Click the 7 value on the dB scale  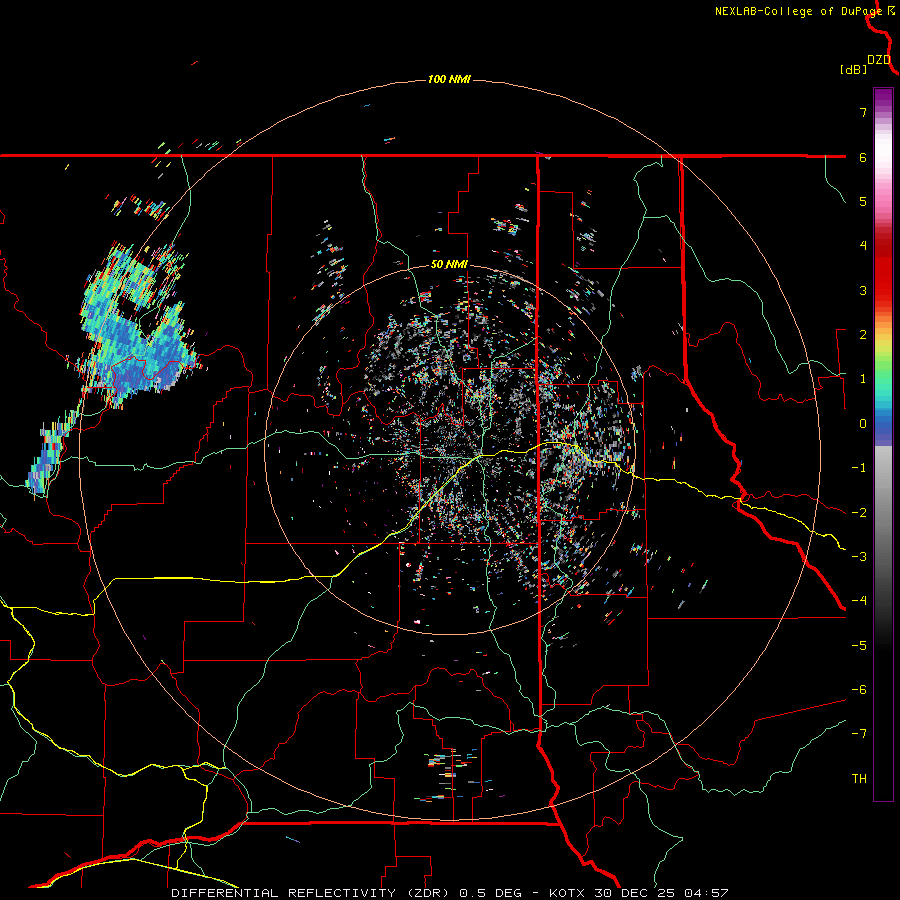(863, 112)
